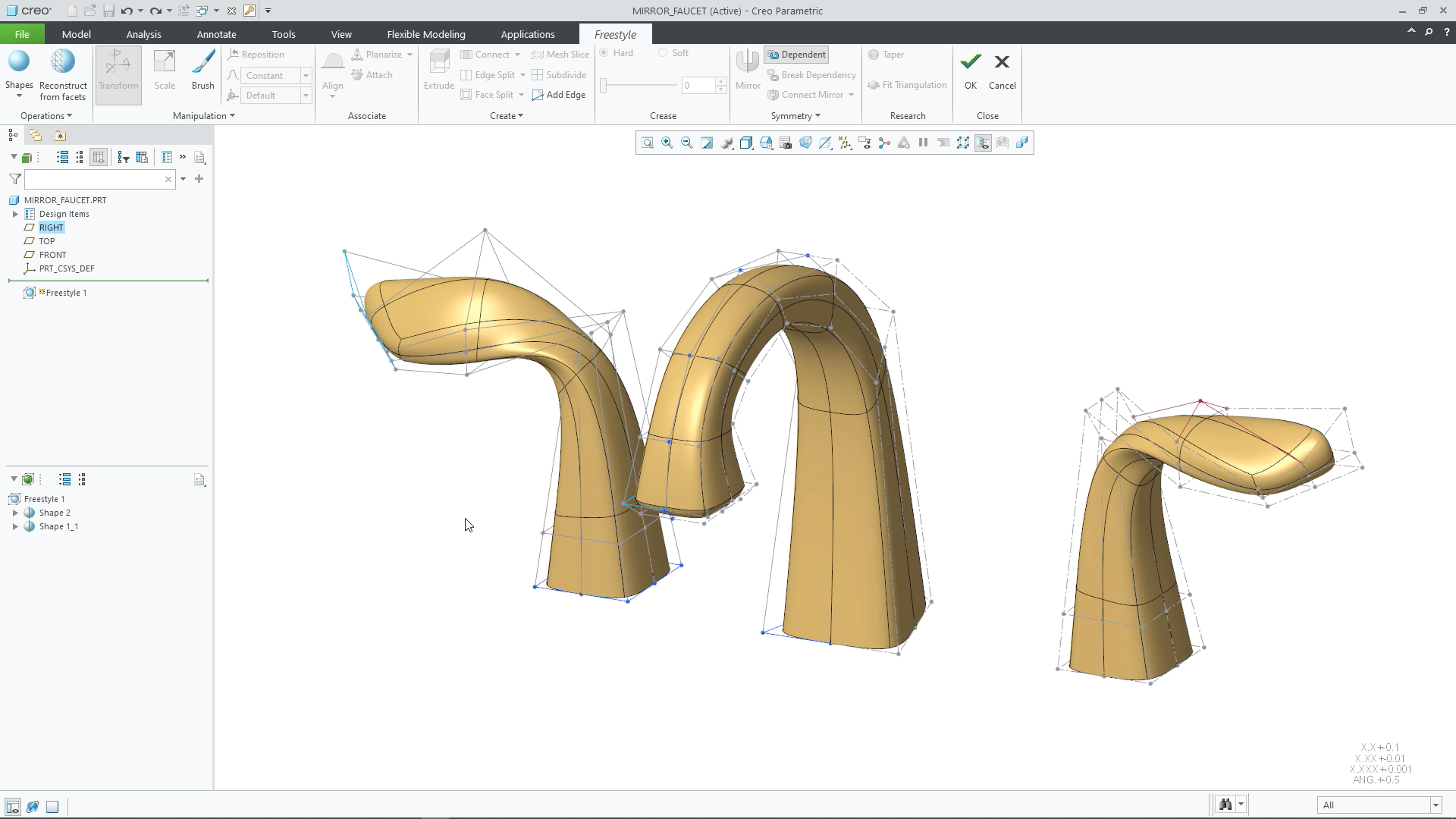Click Cancel to exit Freestyle
The image size is (1456, 819).
1002,71
